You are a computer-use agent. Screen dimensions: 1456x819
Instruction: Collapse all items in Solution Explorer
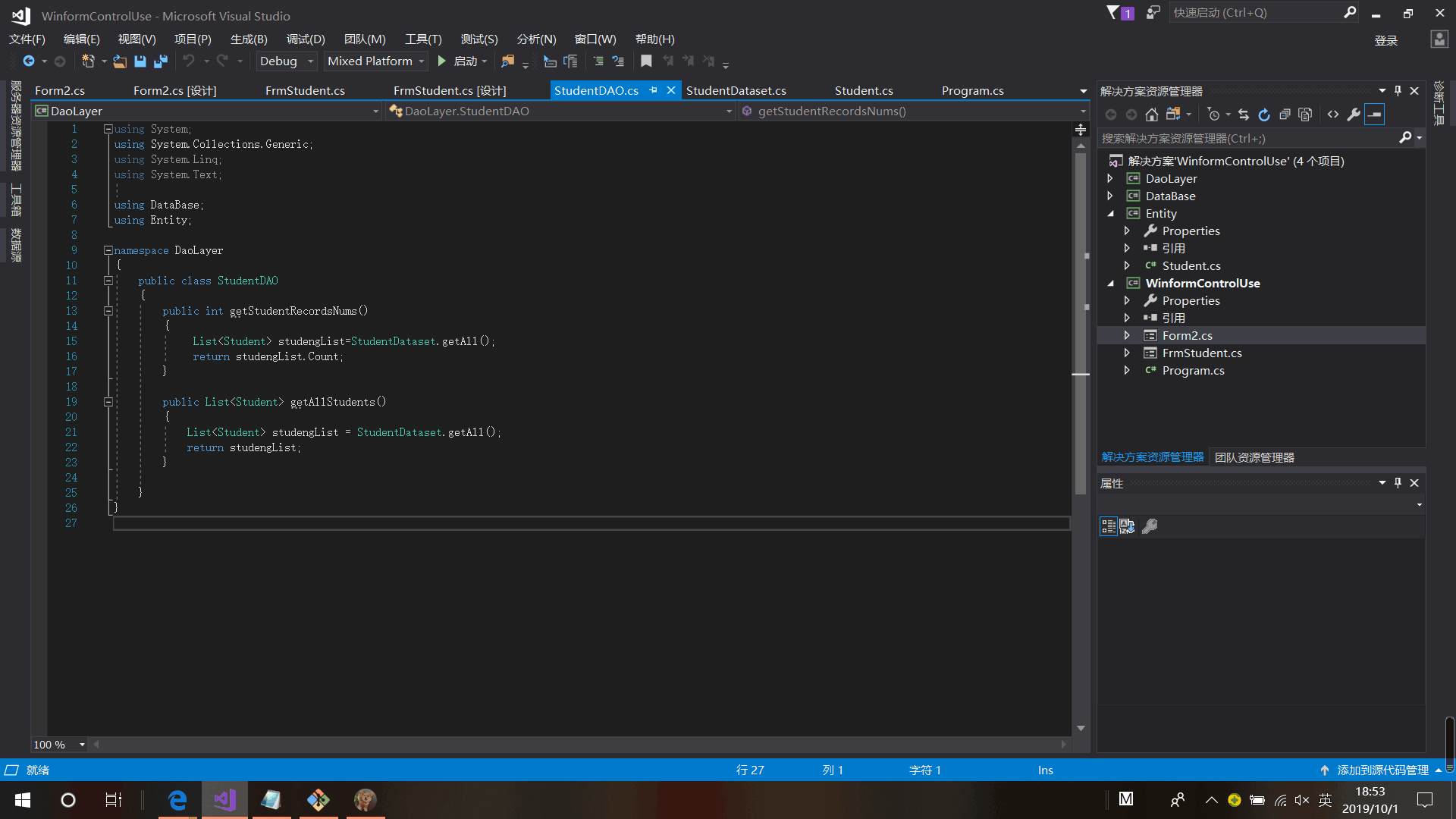coord(1285,115)
